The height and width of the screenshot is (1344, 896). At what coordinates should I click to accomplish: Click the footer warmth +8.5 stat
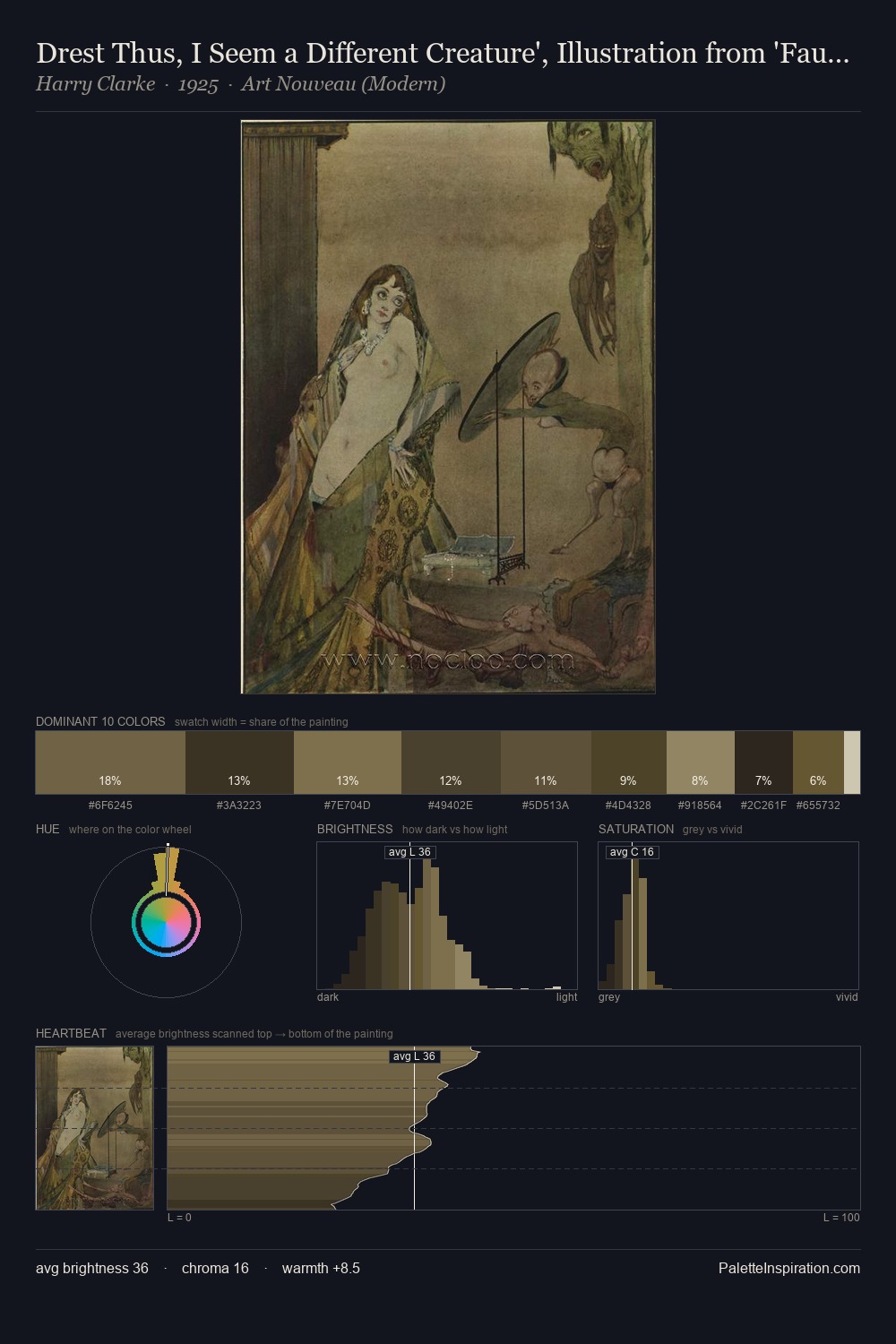[x=321, y=1268]
